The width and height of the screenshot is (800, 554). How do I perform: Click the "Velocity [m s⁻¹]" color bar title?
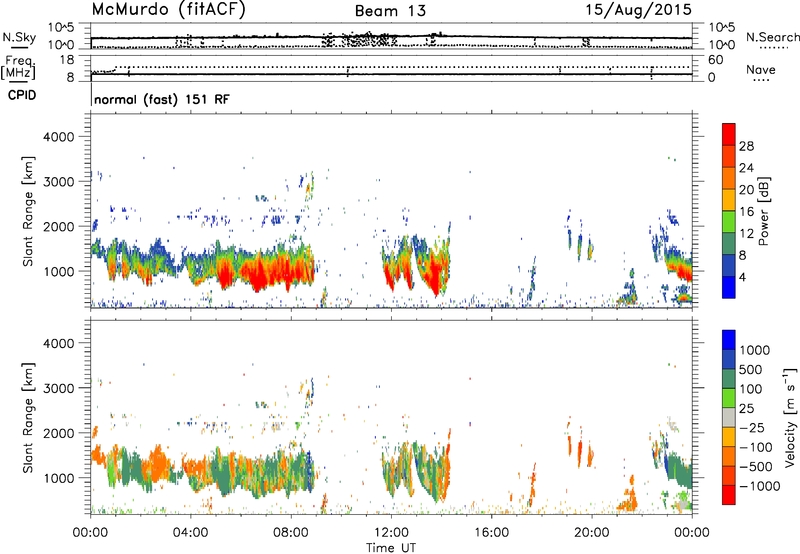[x=790, y=417]
